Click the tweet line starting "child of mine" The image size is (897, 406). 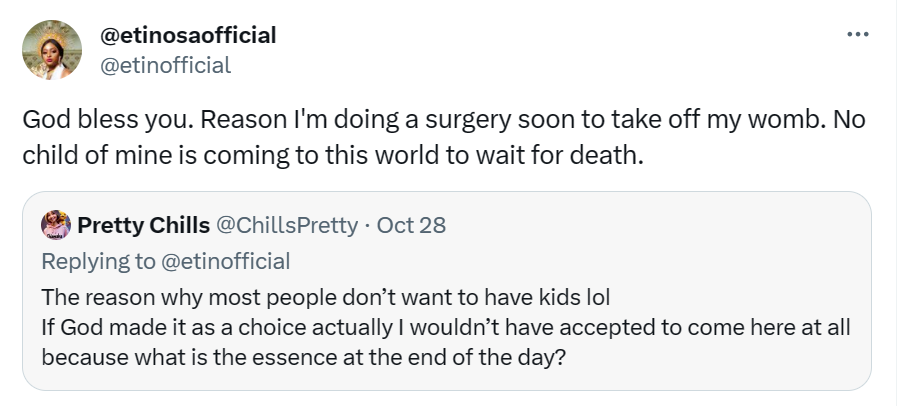point(330,157)
